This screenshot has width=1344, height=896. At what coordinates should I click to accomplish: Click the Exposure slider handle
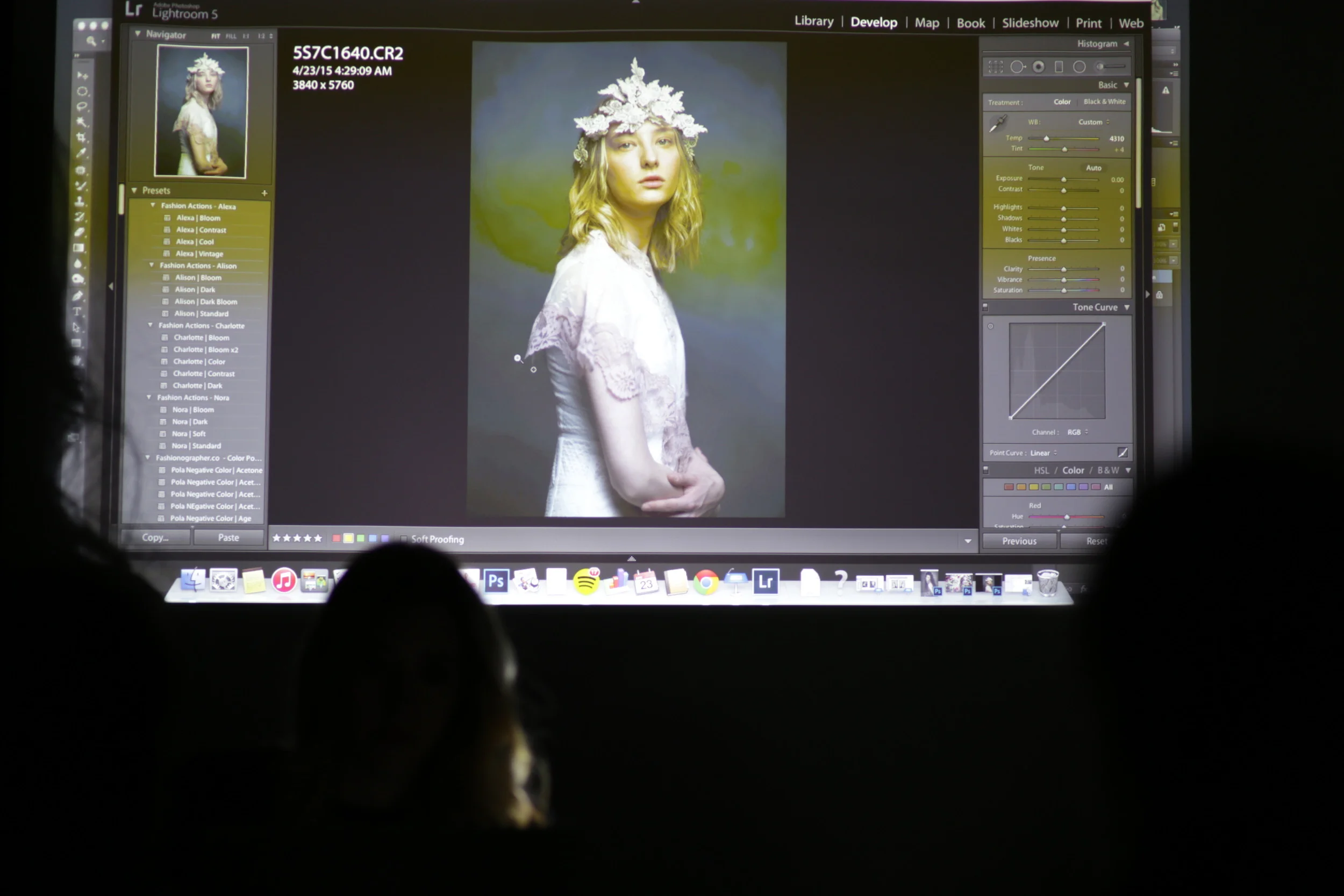(x=1063, y=180)
